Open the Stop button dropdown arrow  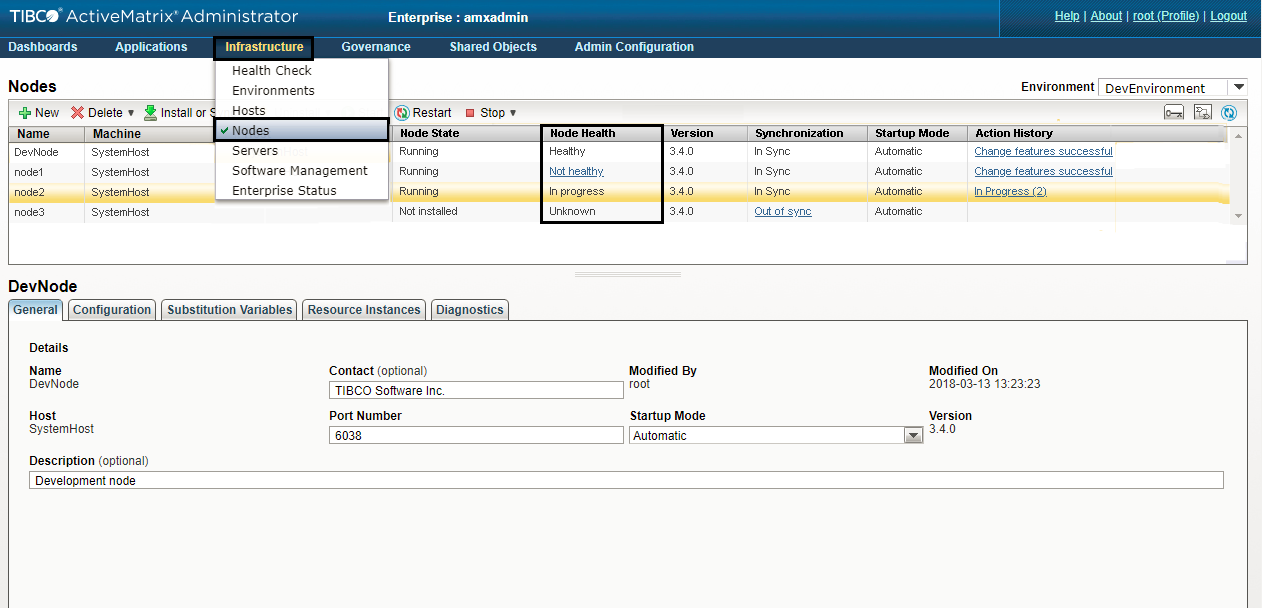513,113
